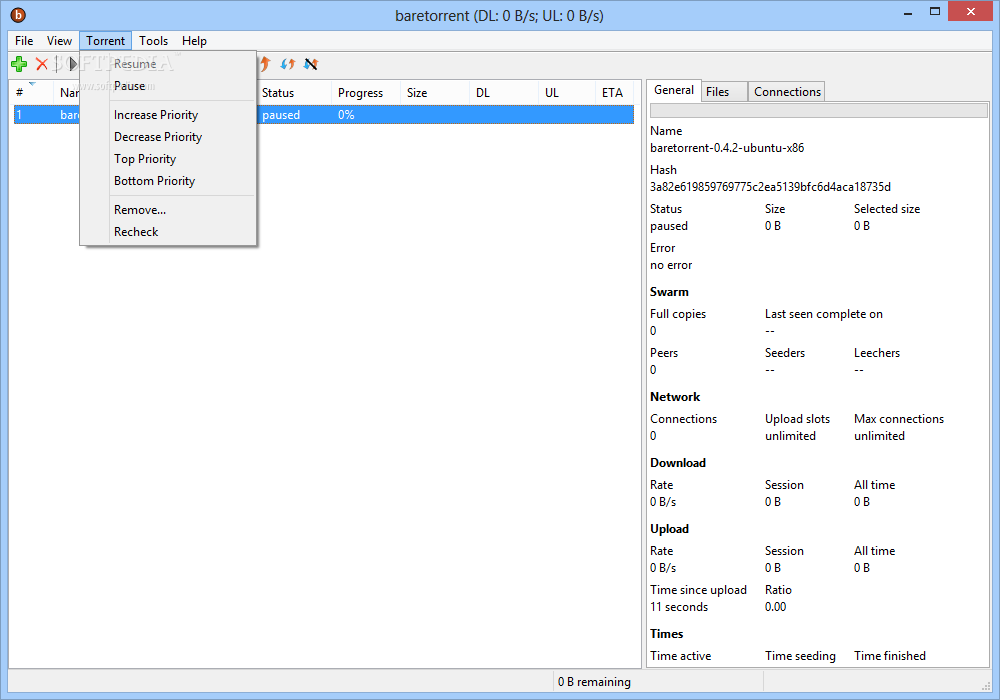Click the 'Download' section heading
The image size is (1000, 700).
click(x=678, y=463)
